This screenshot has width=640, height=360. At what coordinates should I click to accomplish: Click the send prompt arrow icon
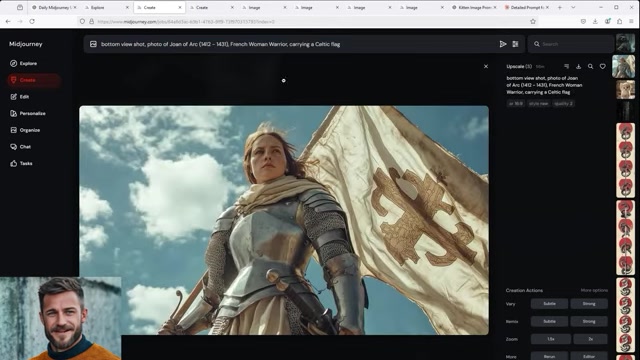(503, 44)
